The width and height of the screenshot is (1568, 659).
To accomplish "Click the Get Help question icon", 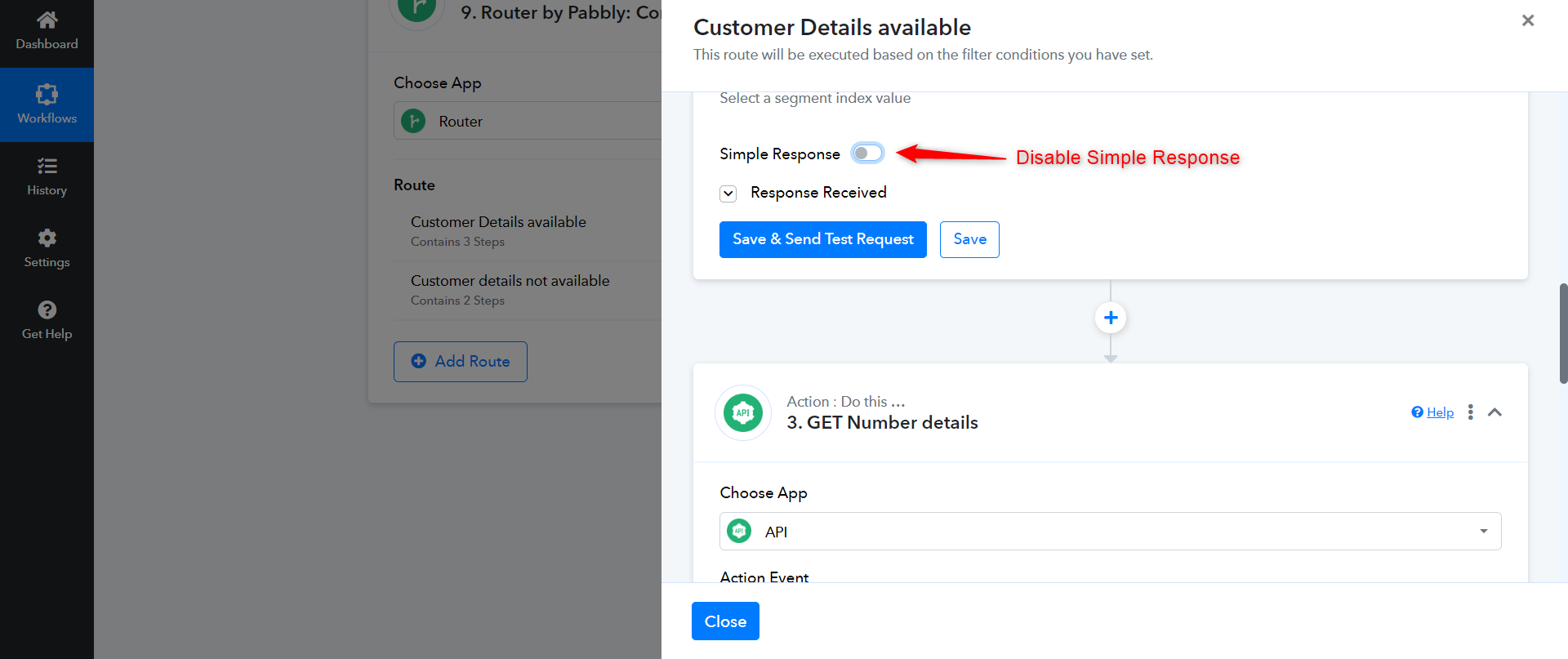I will click(x=47, y=309).
